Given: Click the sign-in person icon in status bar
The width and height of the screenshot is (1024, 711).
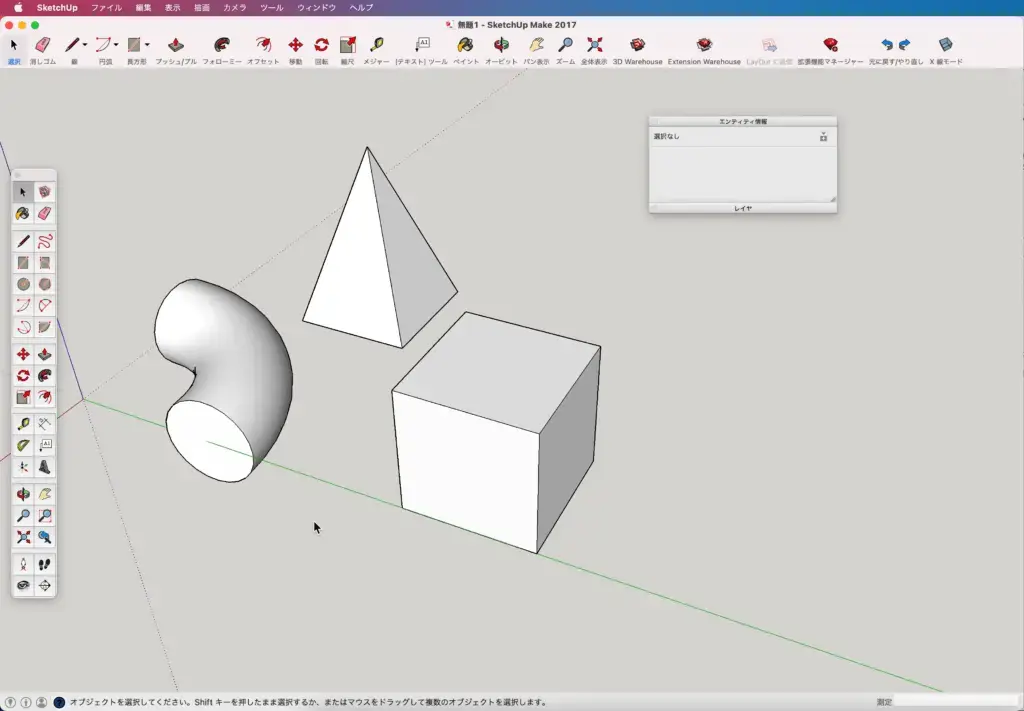Looking at the screenshot, I should pos(41,703).
